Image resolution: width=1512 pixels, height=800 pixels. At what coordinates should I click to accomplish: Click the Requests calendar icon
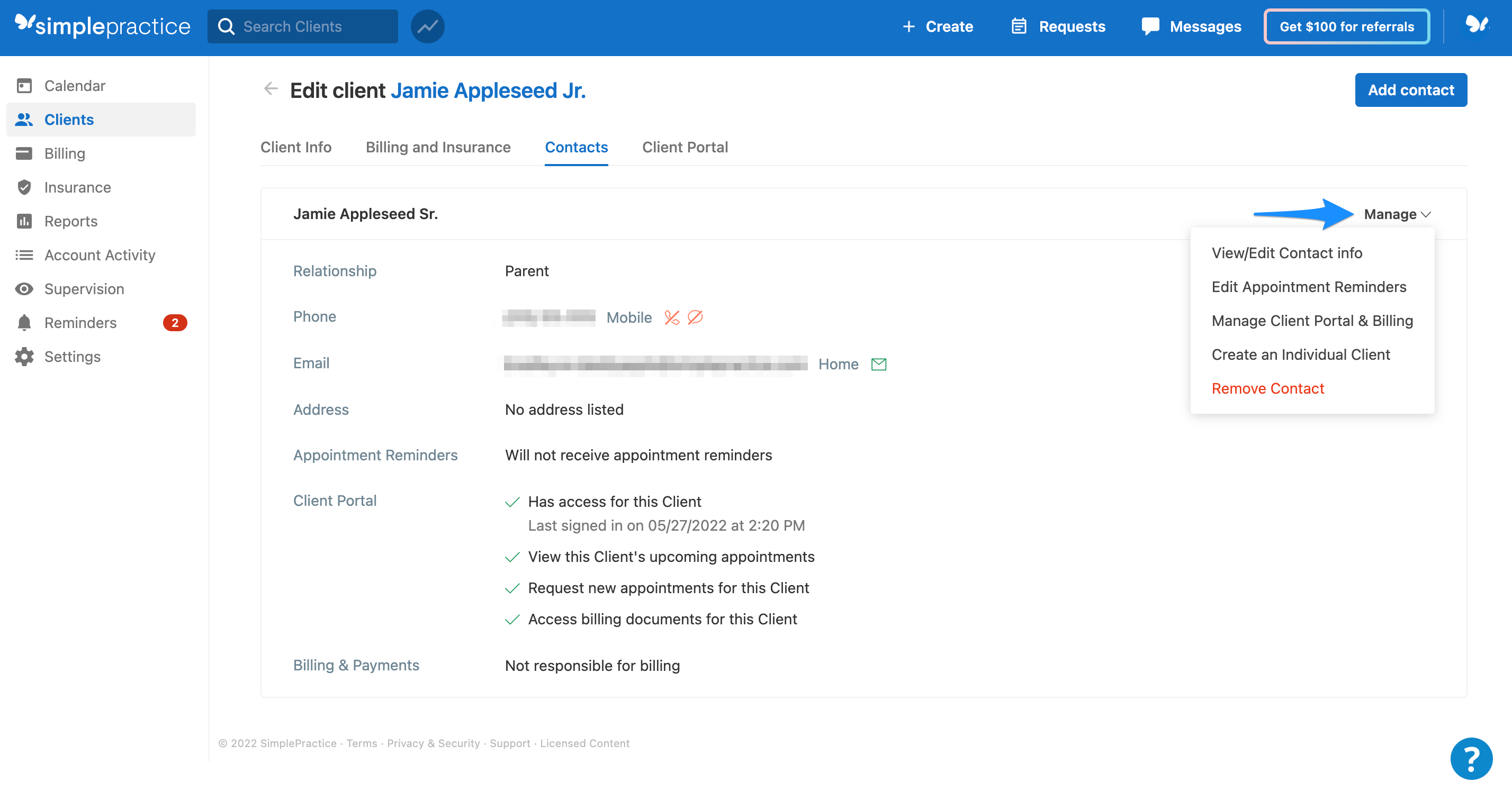(x=1019, y=26)
